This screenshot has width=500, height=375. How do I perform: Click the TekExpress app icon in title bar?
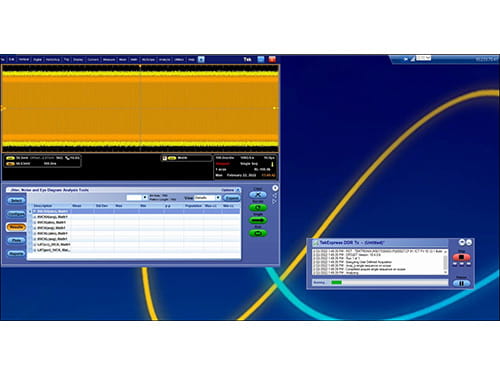(x=315, y=243)
